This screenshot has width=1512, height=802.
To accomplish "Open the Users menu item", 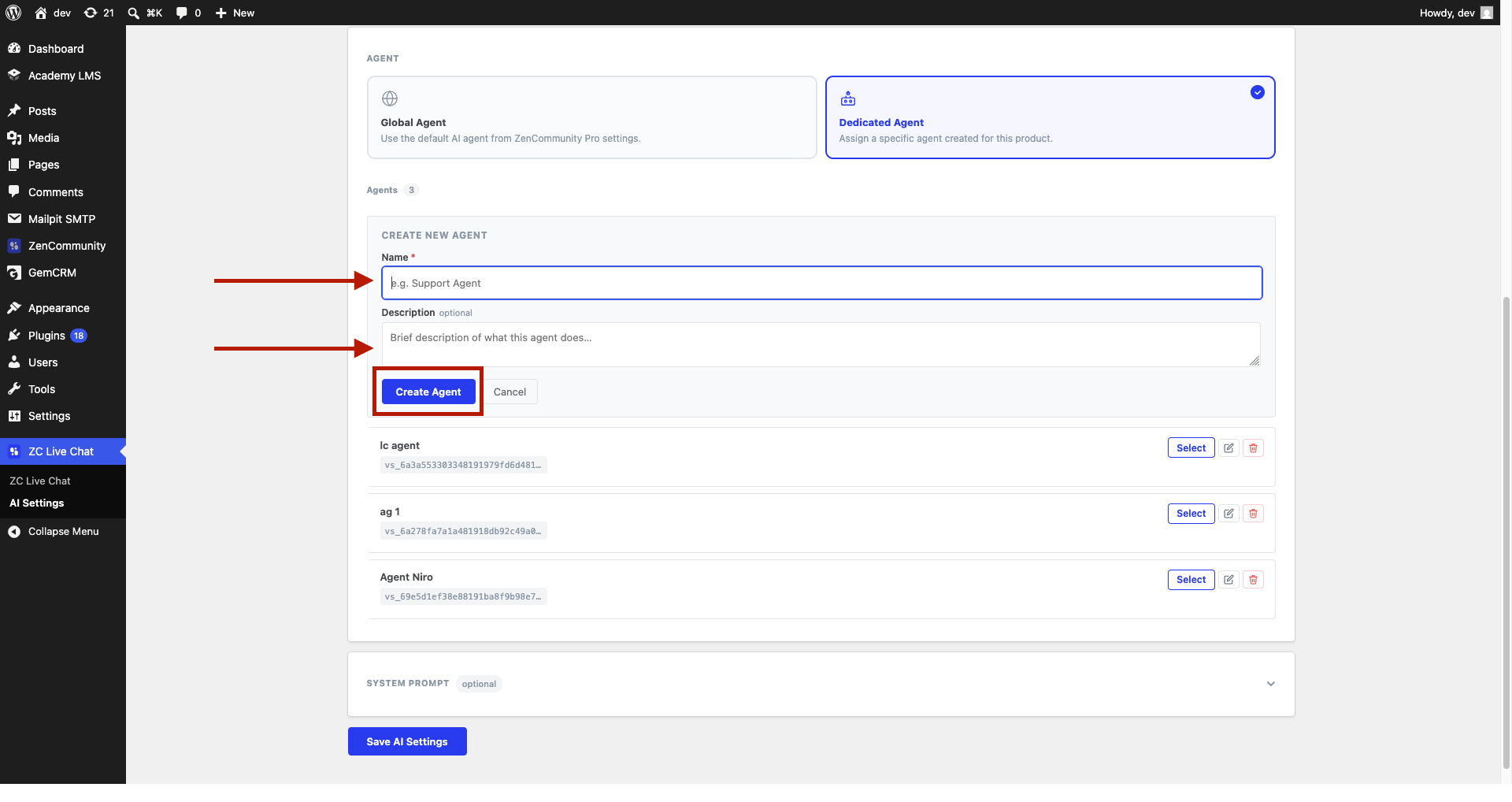I will click(x=63, y=362).
